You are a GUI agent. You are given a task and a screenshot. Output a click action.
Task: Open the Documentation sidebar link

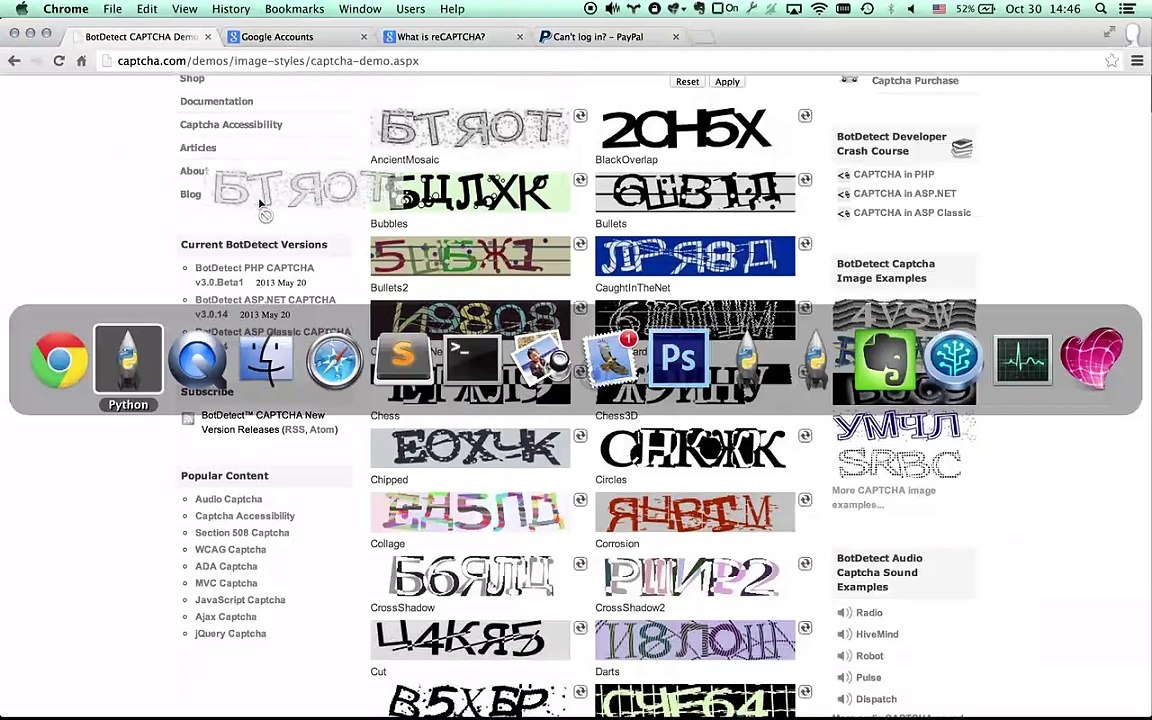click(217, 101)
